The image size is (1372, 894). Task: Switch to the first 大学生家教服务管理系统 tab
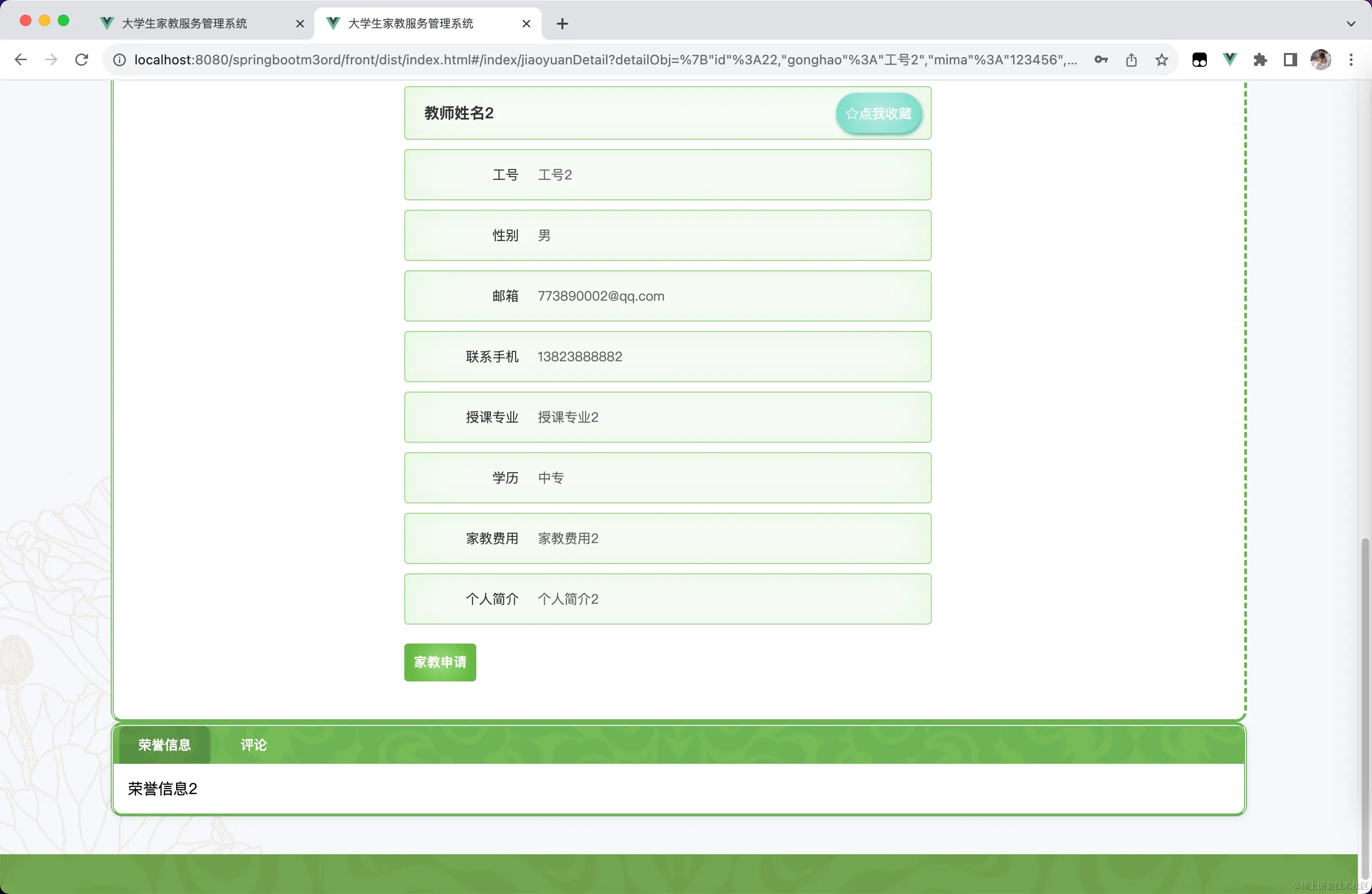pos(185,24)
